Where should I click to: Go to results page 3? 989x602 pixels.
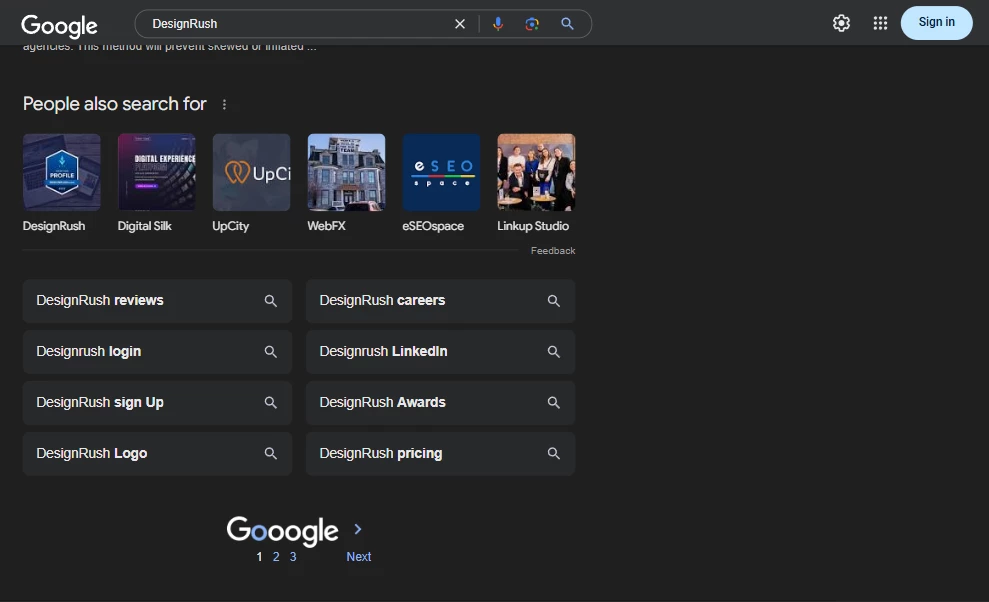pos(293,557)
